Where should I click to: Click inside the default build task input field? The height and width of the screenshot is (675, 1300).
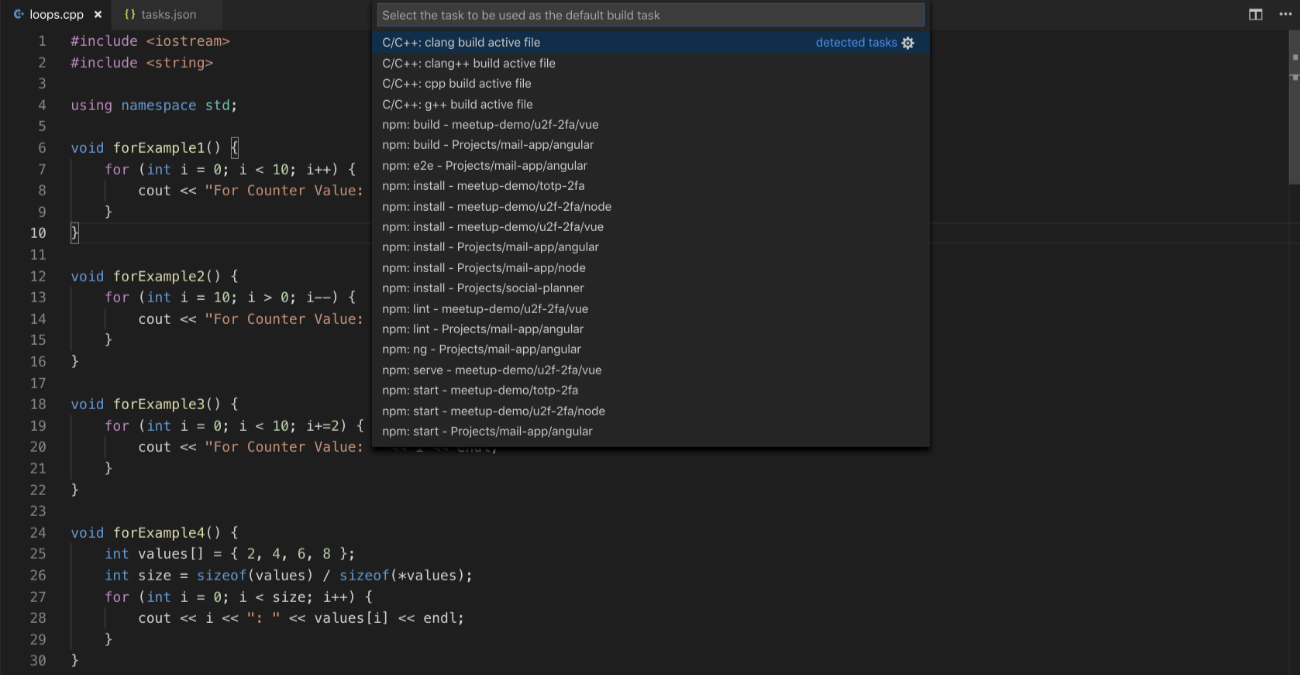[x=650, y=15]
